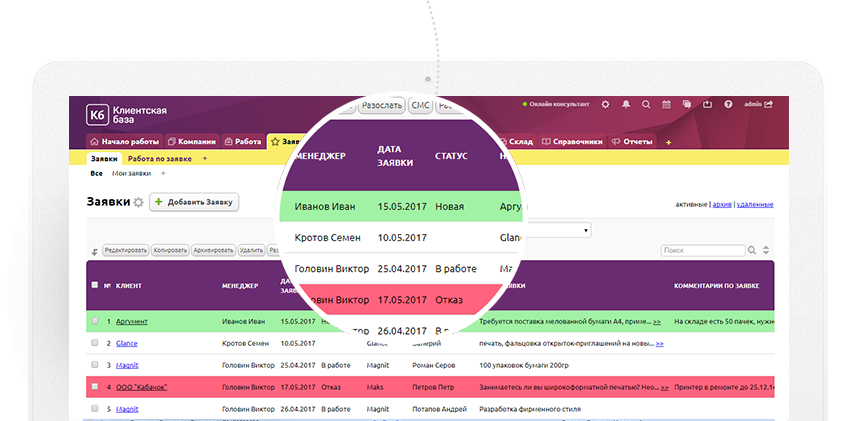Click the notifications bell icon
Viewport: 857px width, 421px height.
point(626,104)
